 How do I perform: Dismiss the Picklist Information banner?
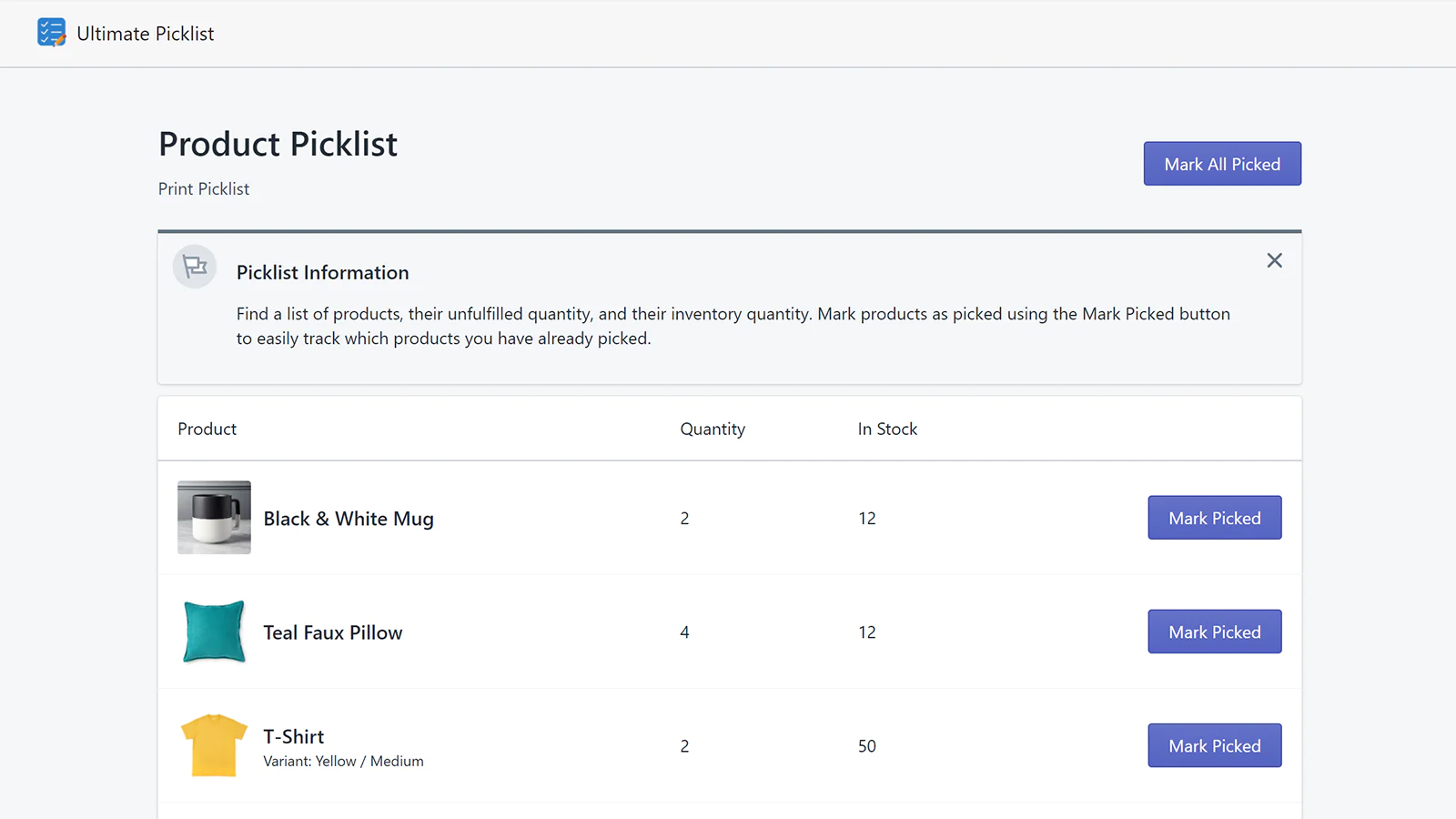coord(1274,260)
